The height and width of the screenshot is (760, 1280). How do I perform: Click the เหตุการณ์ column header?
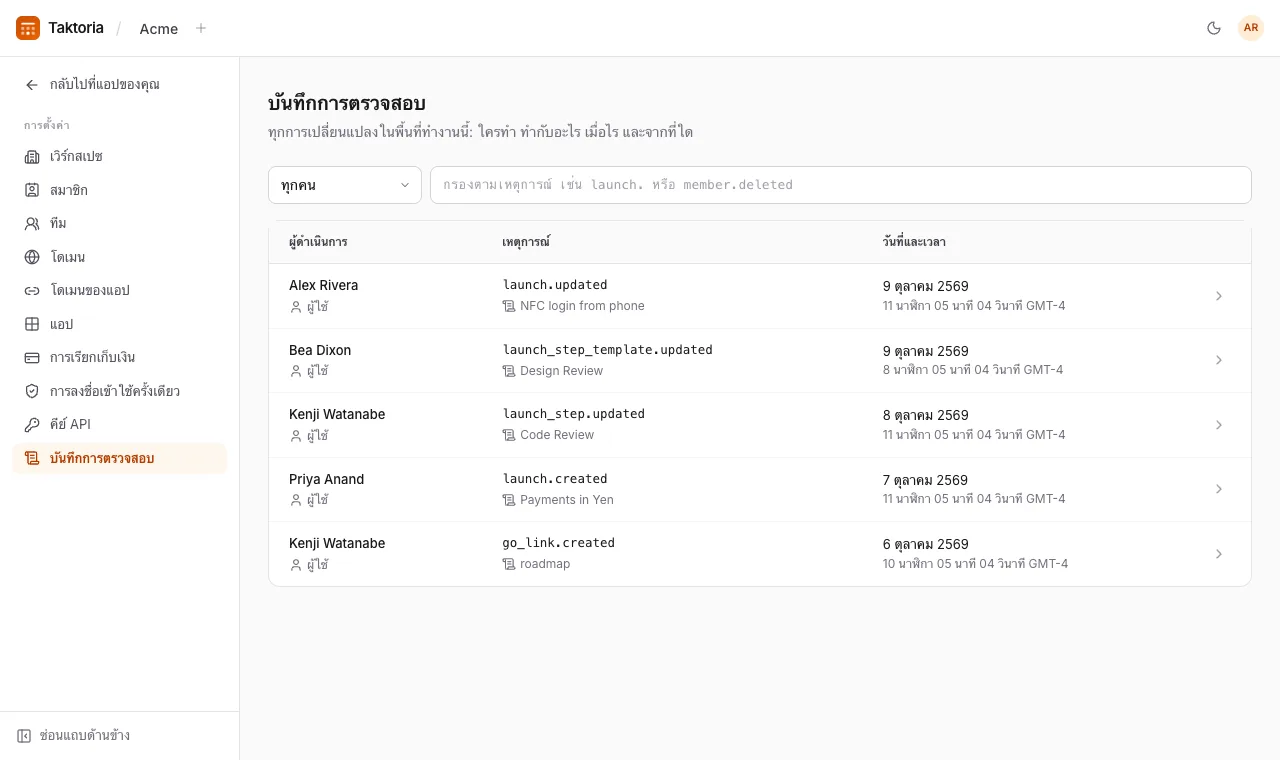pyautogui.click(x=526, y=242)
